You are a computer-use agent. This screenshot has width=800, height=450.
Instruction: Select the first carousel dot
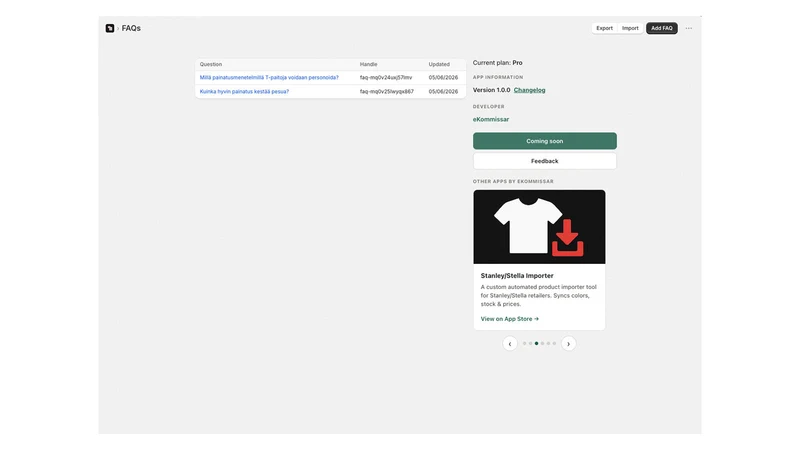(x=524, y=343)
